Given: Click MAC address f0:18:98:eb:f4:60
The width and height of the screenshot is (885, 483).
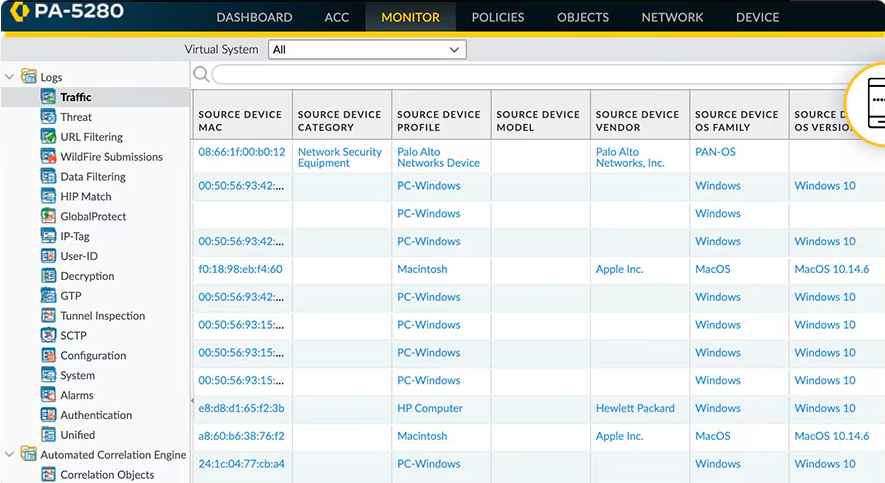Looking at the screenshot, I should [240, 269].
